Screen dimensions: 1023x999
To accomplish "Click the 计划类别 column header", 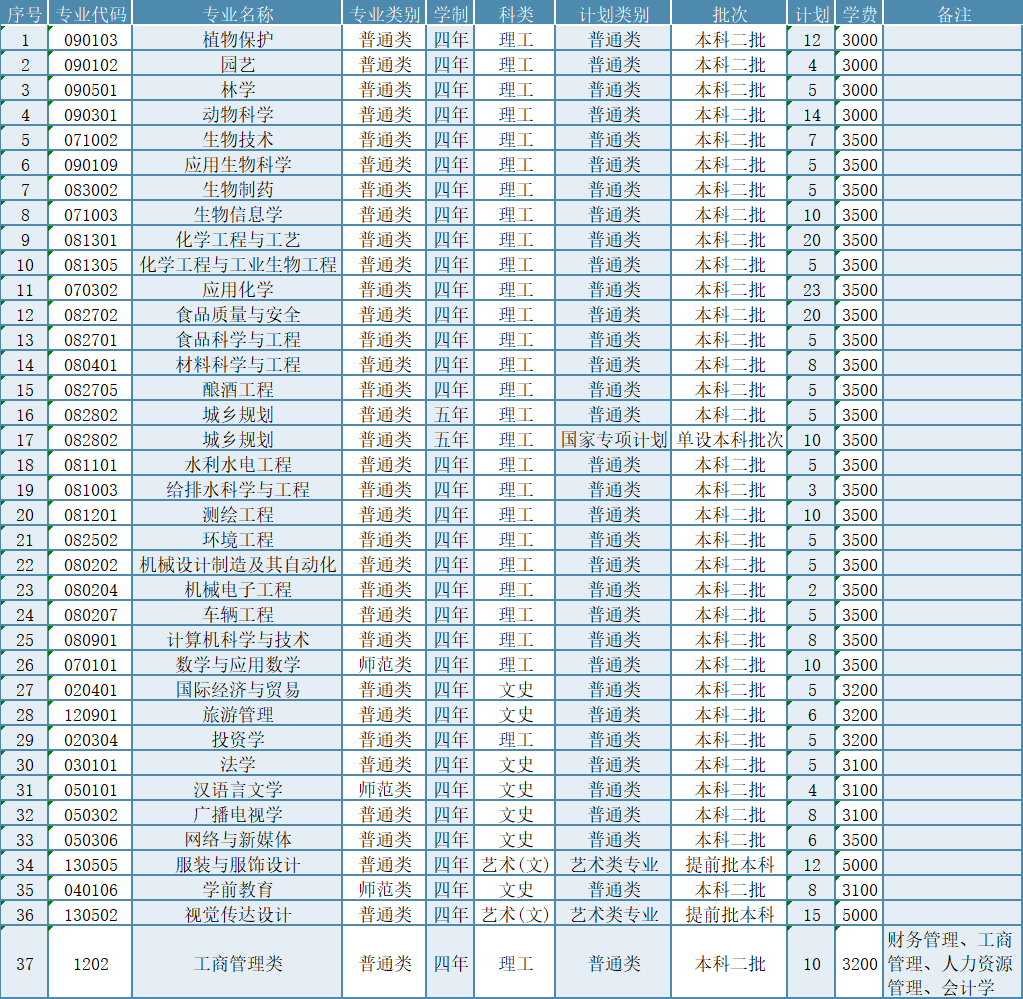I will [614, 13].
